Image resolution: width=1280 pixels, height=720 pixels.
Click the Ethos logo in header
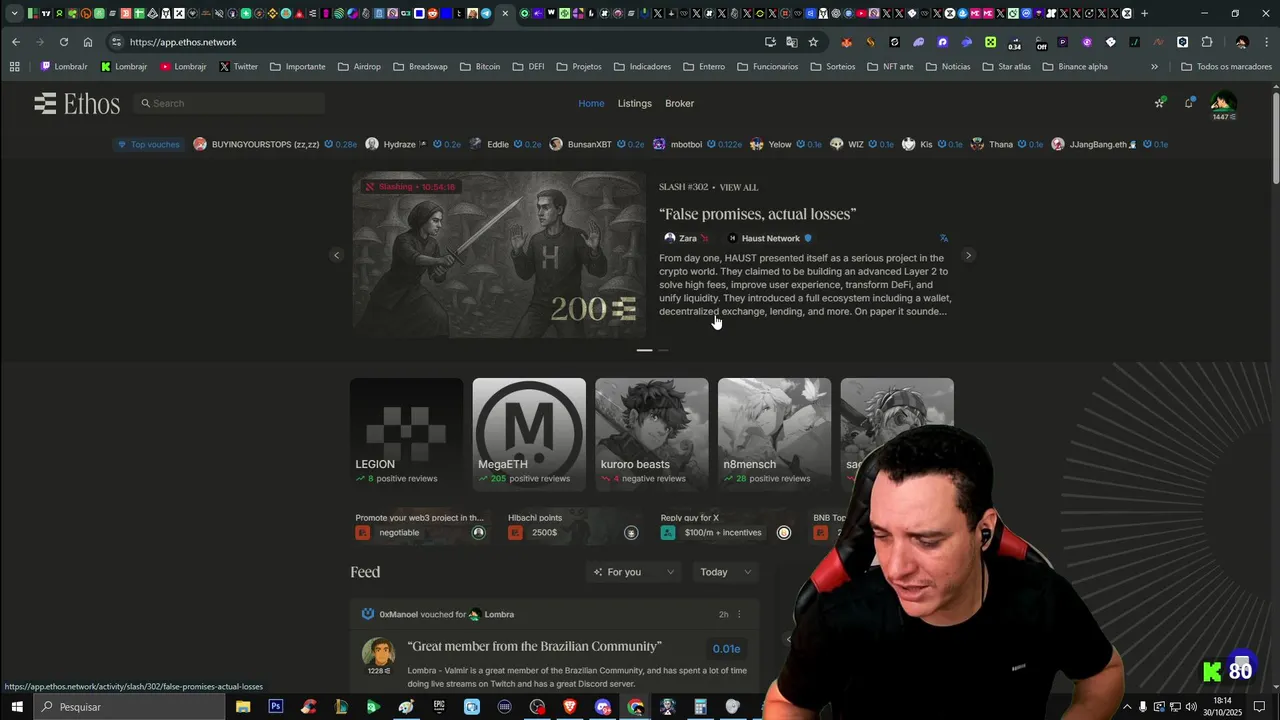(x=77, y=104)
